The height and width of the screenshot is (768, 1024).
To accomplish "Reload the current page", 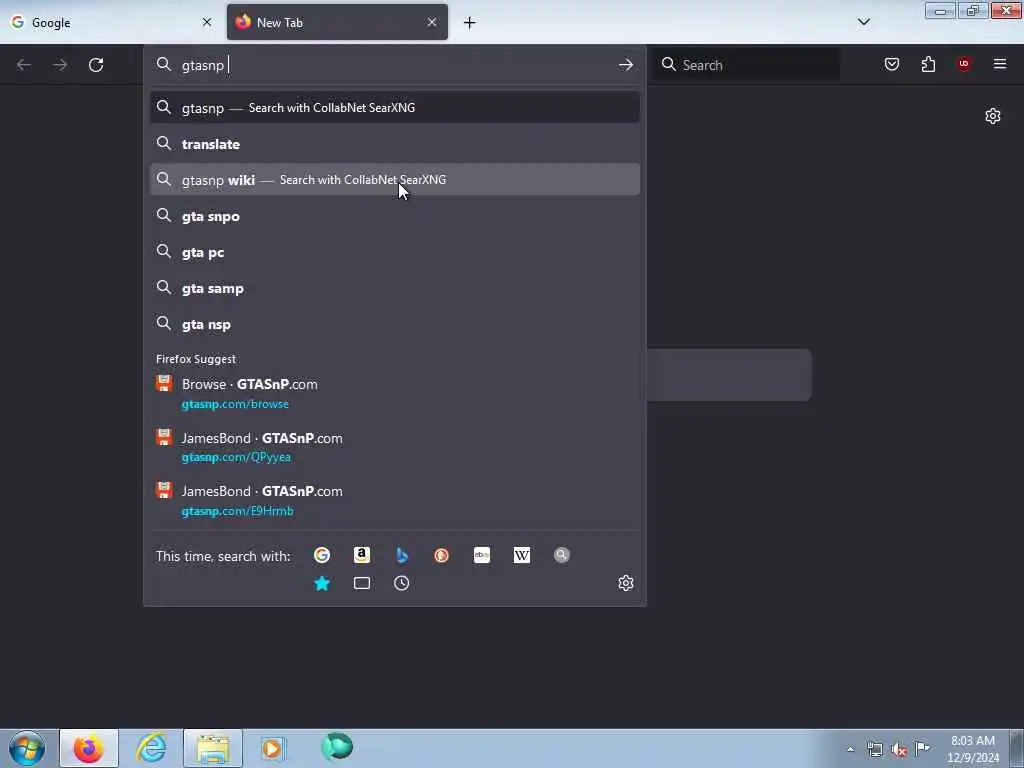I will click(96, 65).
